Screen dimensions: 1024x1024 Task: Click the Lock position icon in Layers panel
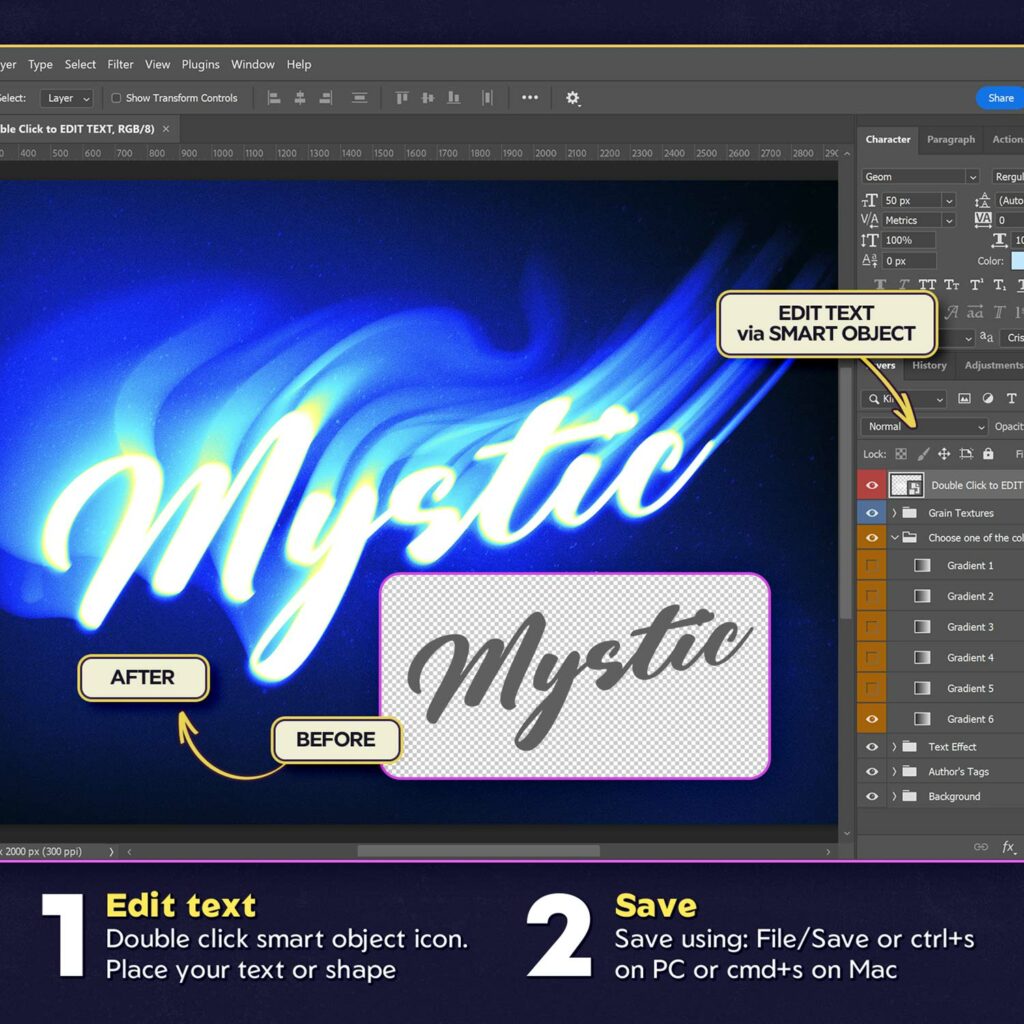click(x=945, y=454)
